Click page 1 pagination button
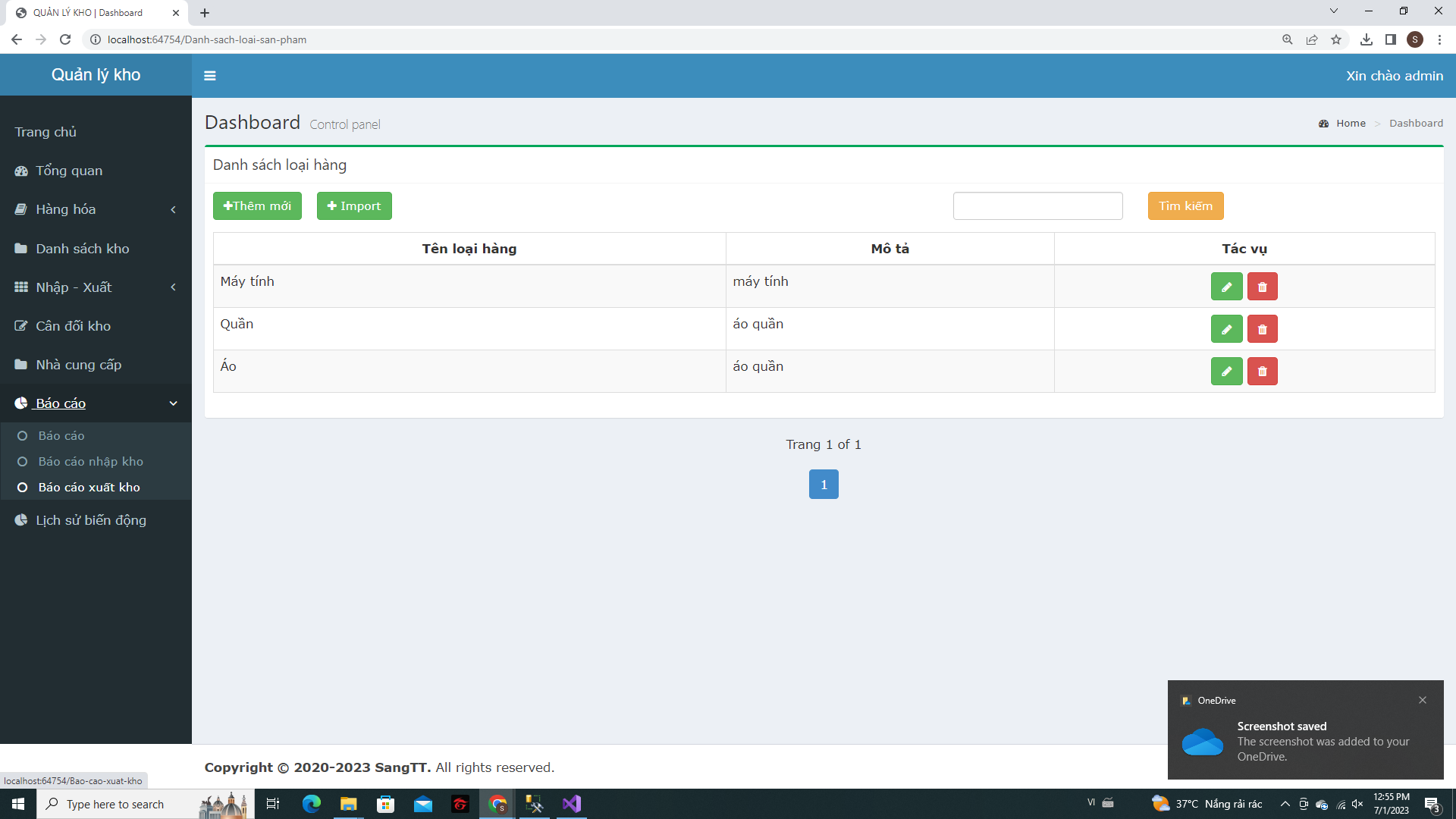This screenshot has height=819, width=1456. tap(823, 484)
